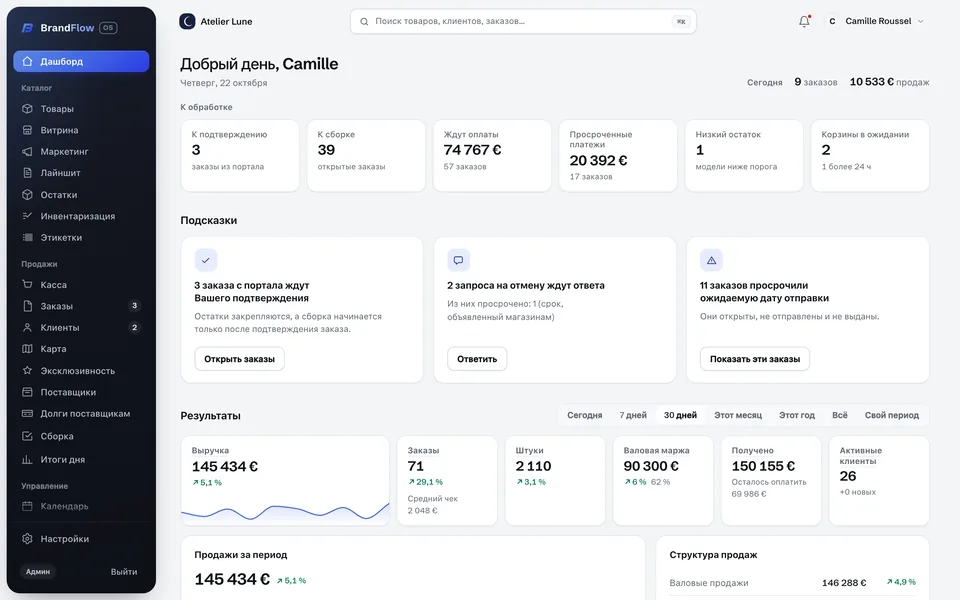Click the Эксклюзивность star icon
The height and width of the screenshot is (600, 960).
(27, 370)
